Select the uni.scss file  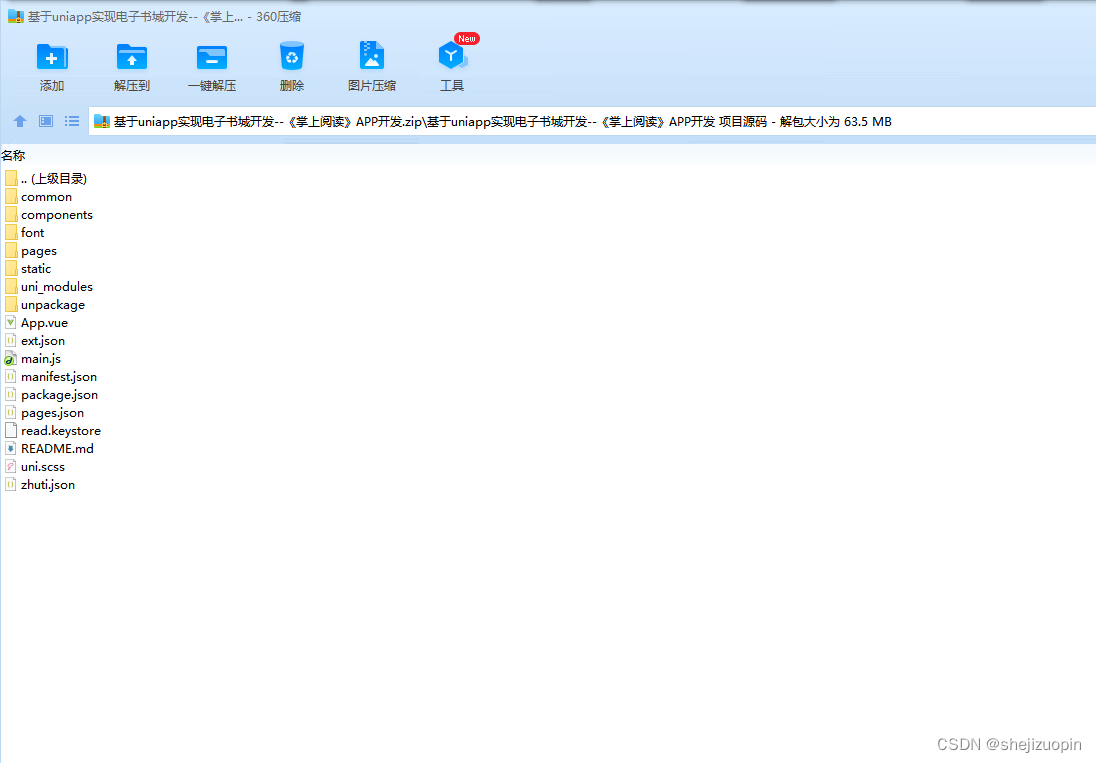(x=35, y=467)
